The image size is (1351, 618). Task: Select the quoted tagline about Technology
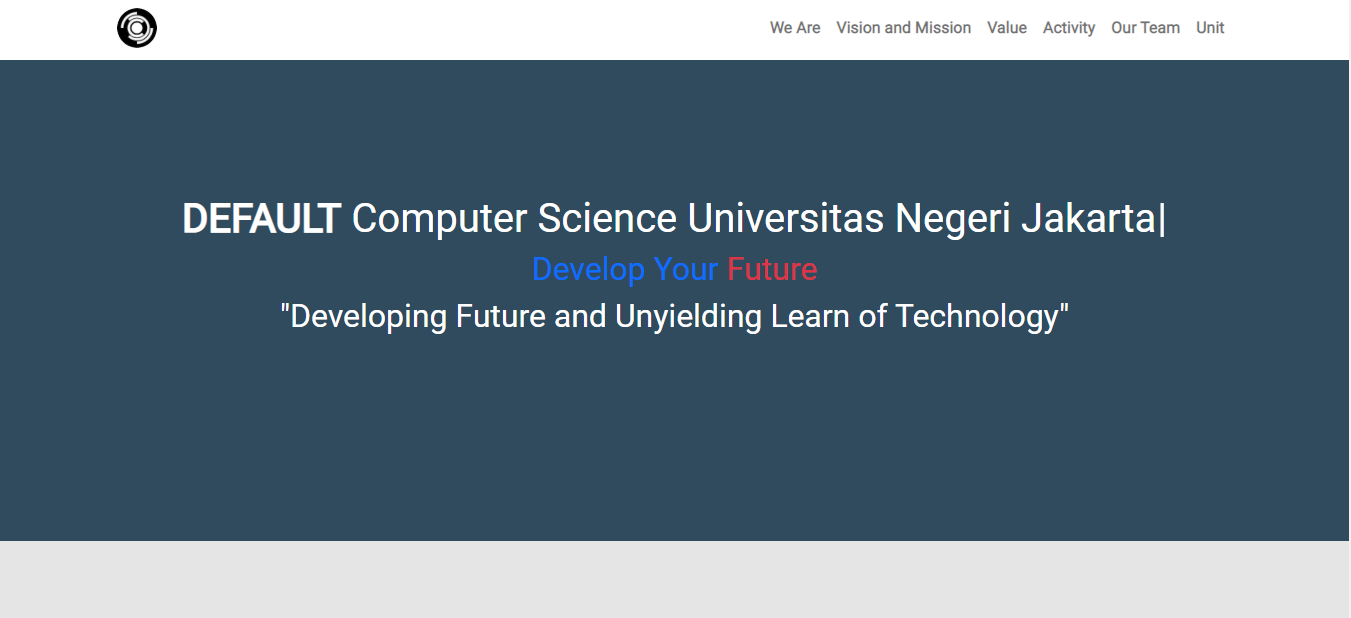click(676, 316)
